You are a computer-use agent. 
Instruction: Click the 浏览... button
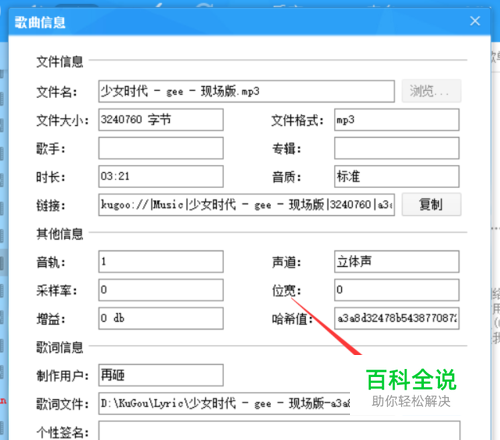[431, 91]
